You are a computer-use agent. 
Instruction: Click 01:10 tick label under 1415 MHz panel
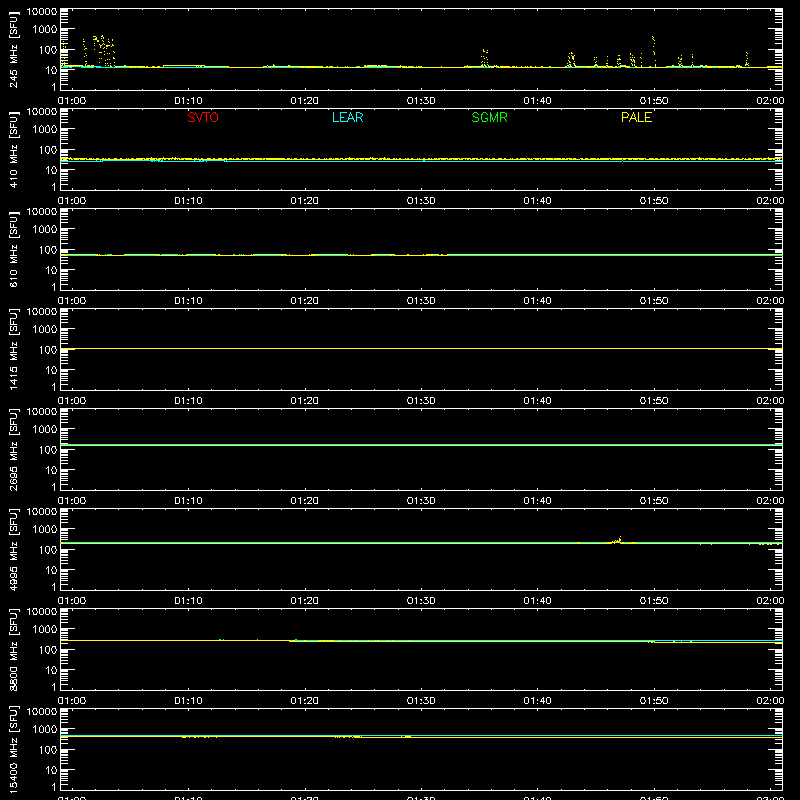click(188, 401)
